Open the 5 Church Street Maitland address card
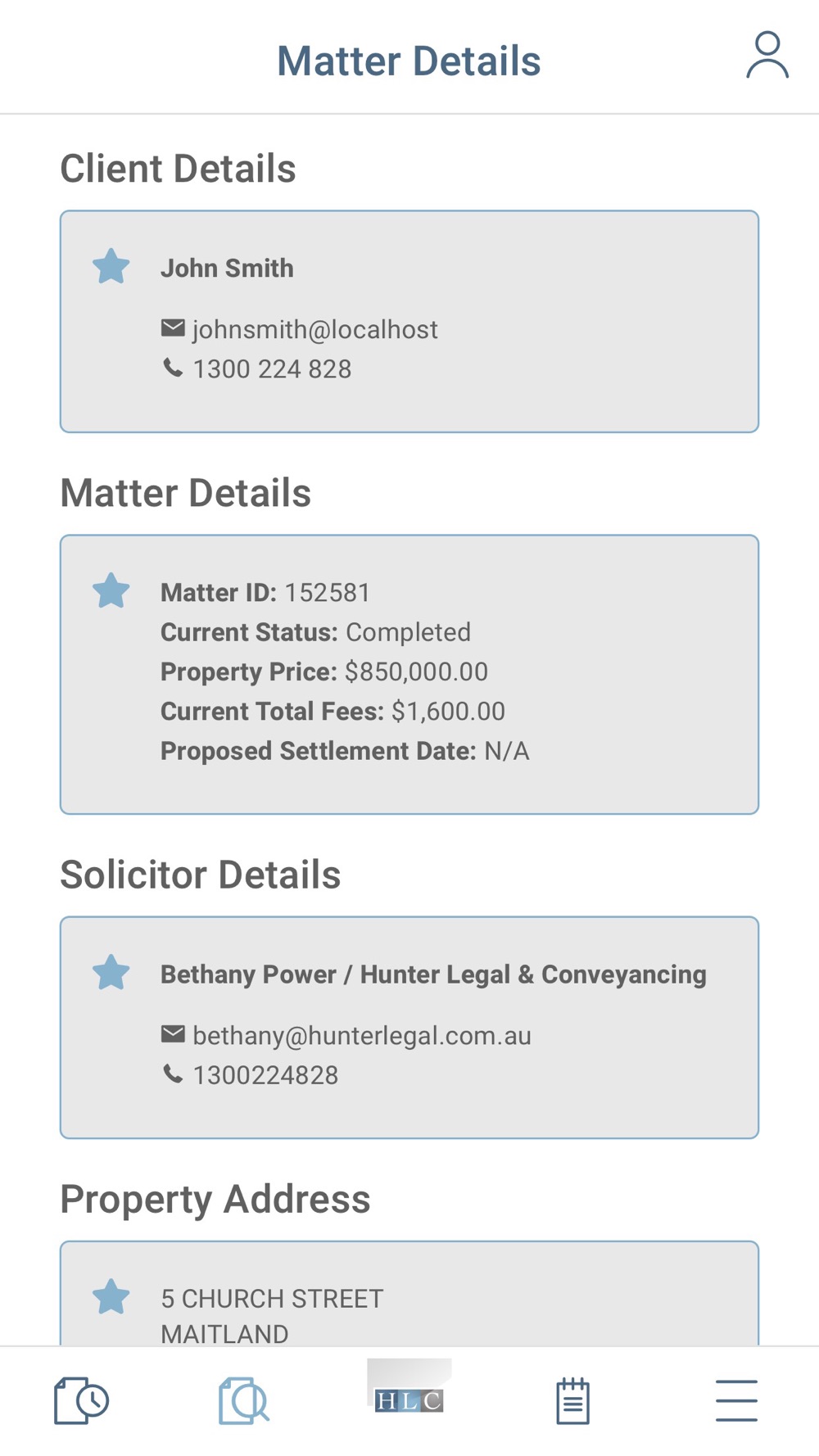This screenshot has height=1456, width=819. click(x=409, y=1294)
